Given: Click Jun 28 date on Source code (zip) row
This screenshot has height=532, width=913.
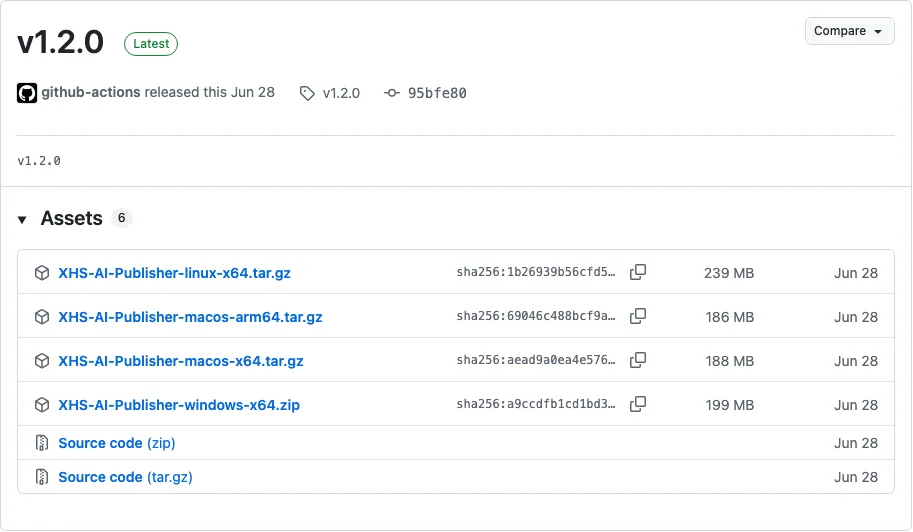Looking at the screenshot, I should [x=856, y=443].
